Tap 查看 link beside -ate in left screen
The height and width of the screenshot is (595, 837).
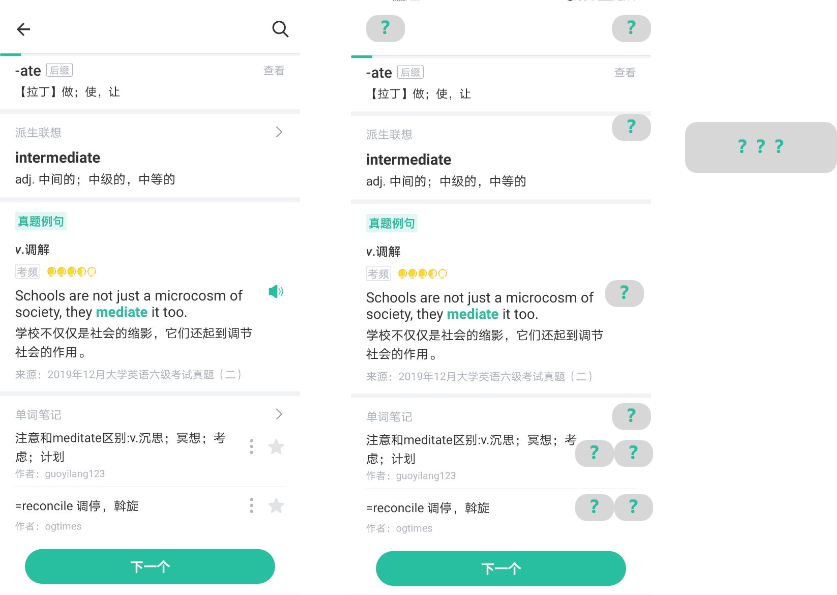[274, 70]
